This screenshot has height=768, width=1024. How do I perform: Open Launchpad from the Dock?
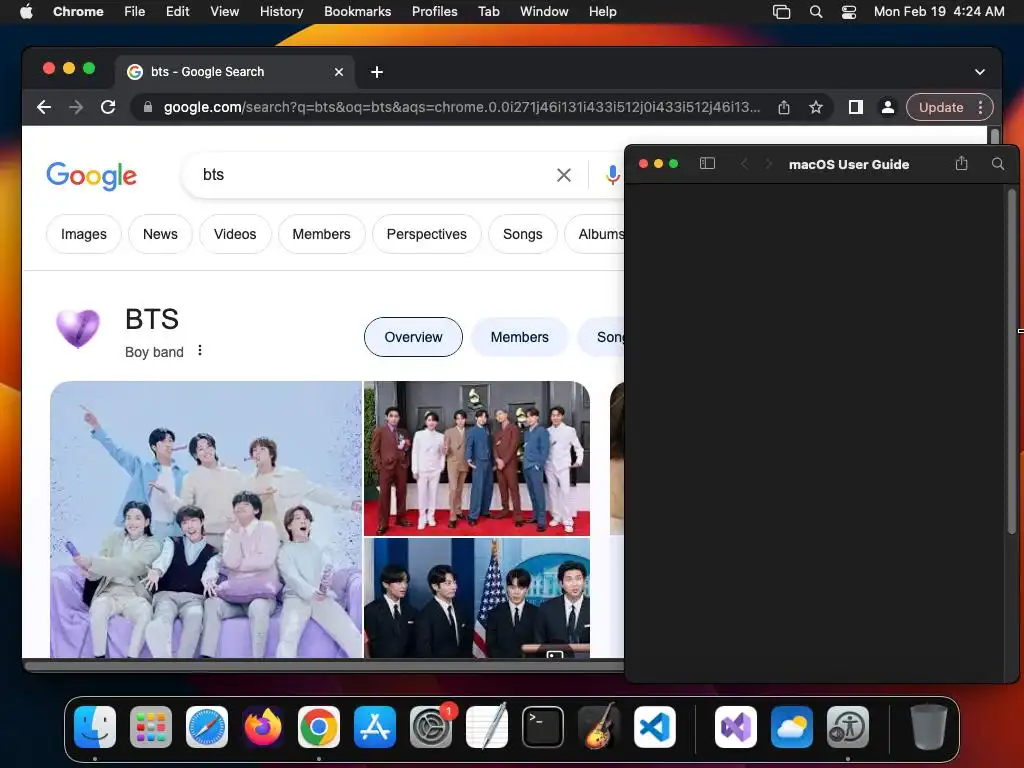(151, 726)
